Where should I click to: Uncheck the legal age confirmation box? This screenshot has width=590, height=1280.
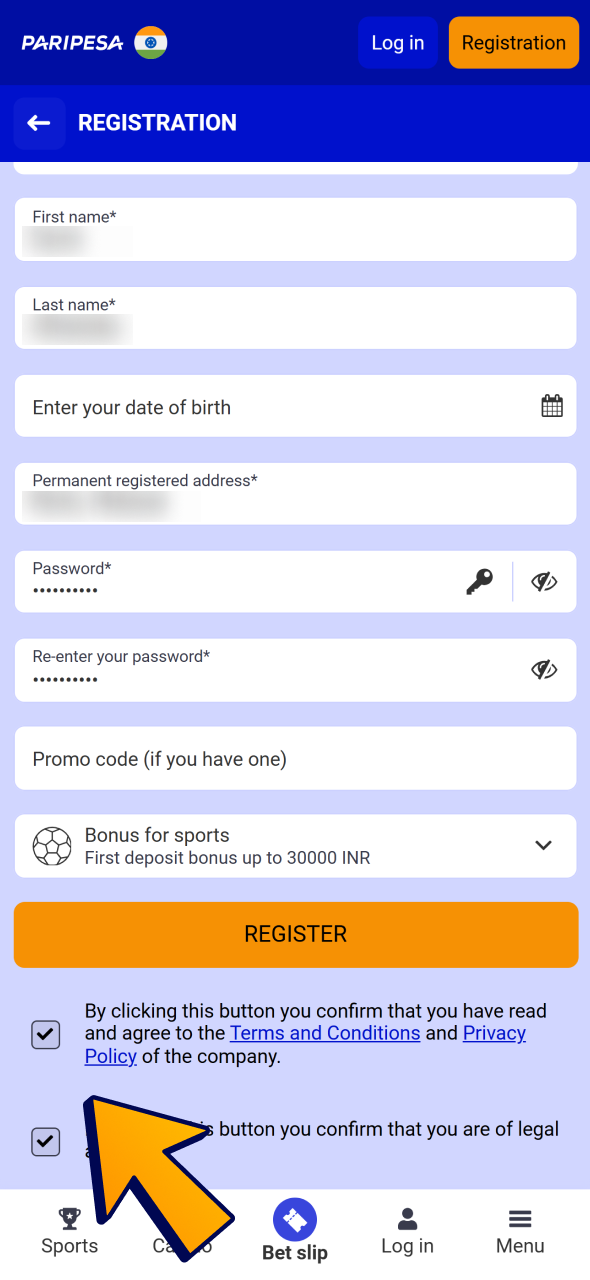pos(45,1141)
